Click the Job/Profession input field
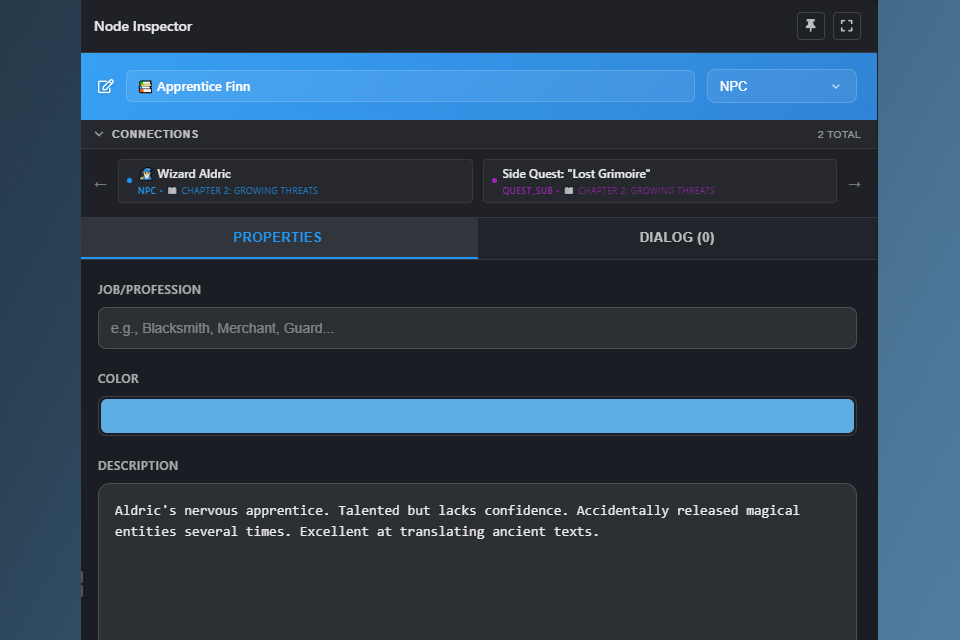The image size is (960, 640). coord(477,327)
